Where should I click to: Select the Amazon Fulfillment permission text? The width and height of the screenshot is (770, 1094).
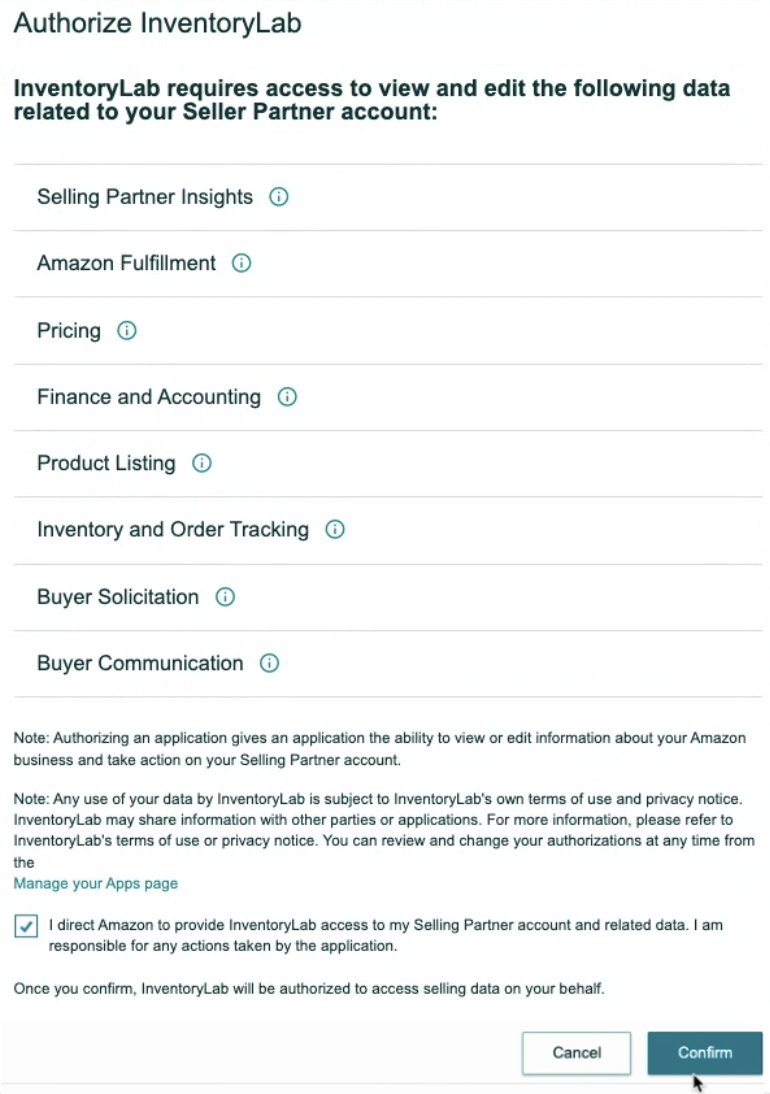(126, 264)
